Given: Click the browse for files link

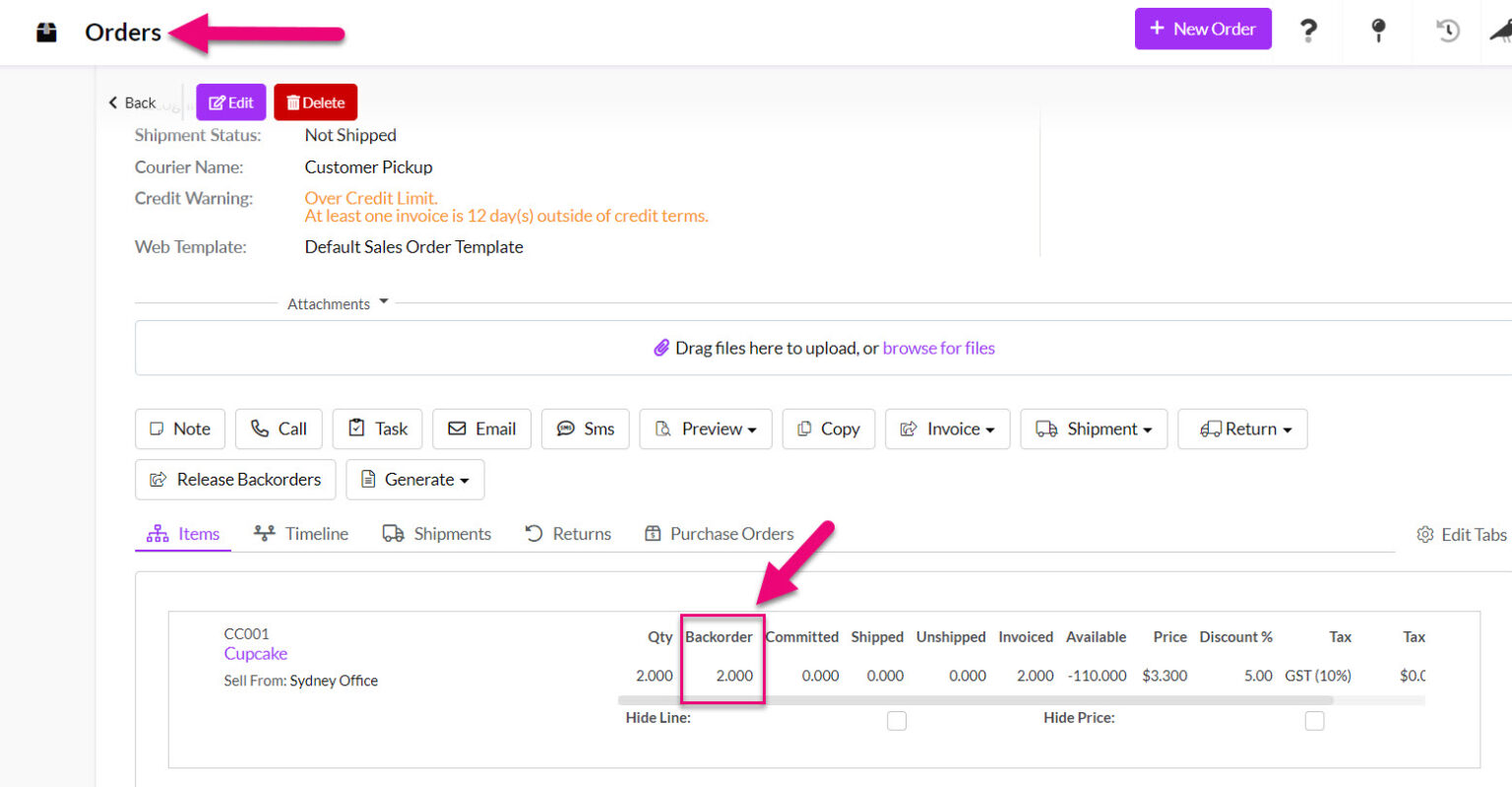Looking at the screenshot, I should click(938, 348).
